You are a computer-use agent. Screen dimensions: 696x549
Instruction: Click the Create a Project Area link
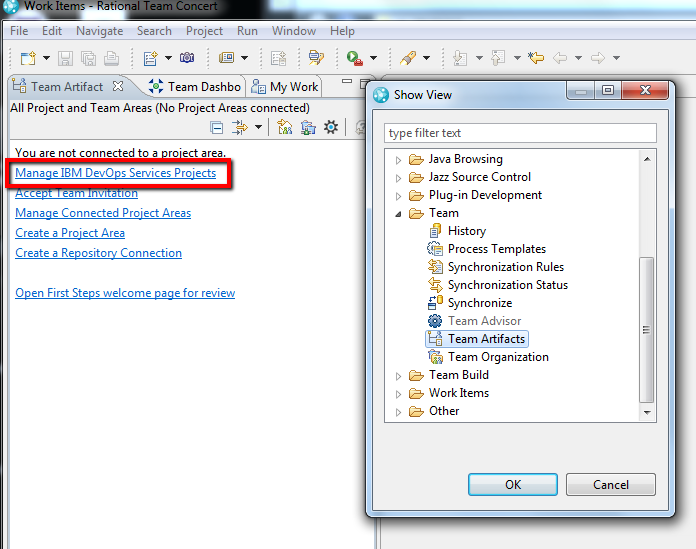(x=70, y=233)
